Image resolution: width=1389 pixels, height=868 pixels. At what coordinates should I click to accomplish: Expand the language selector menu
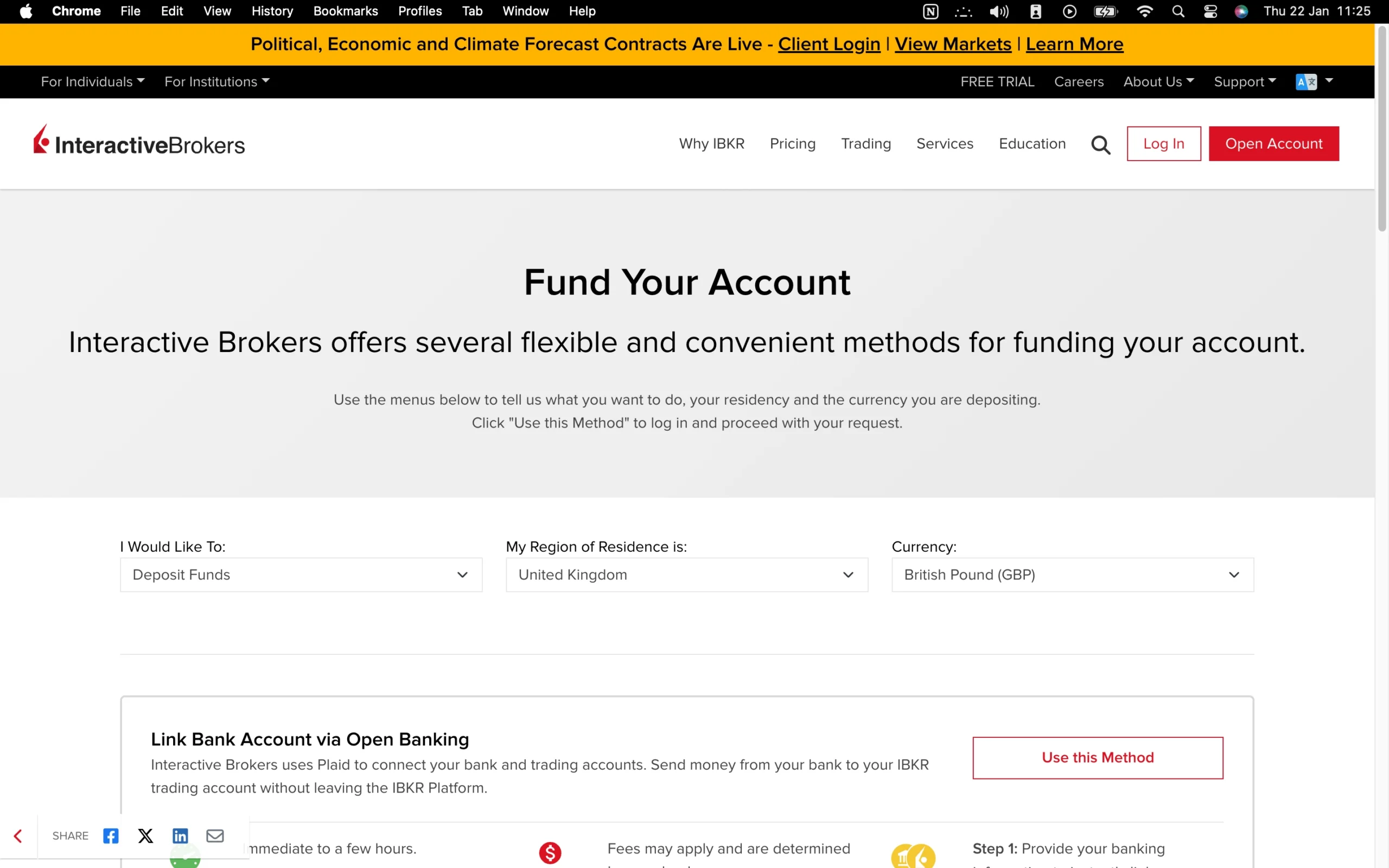coord(1314,81)
